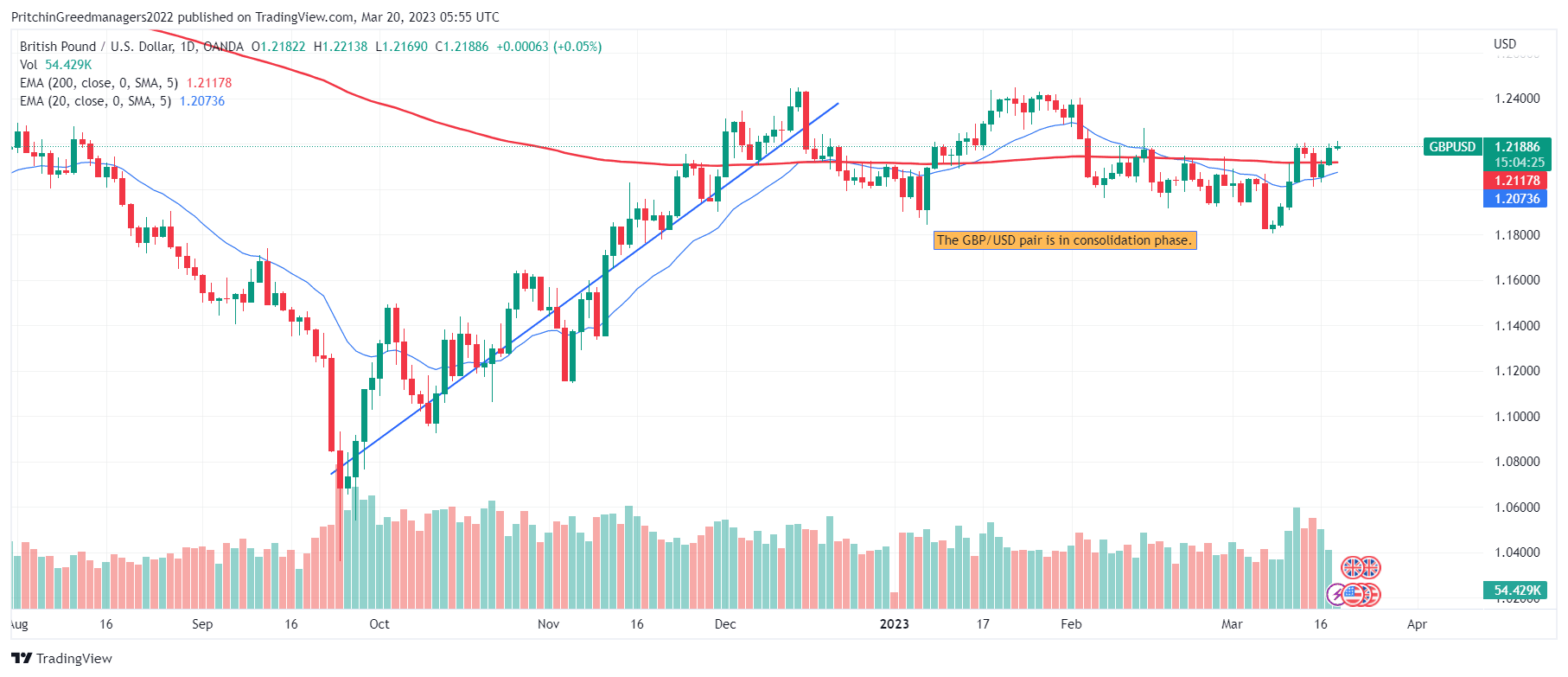Click the 1.04000 price axis label
Screen dimensions: 1568x677
1517,552
